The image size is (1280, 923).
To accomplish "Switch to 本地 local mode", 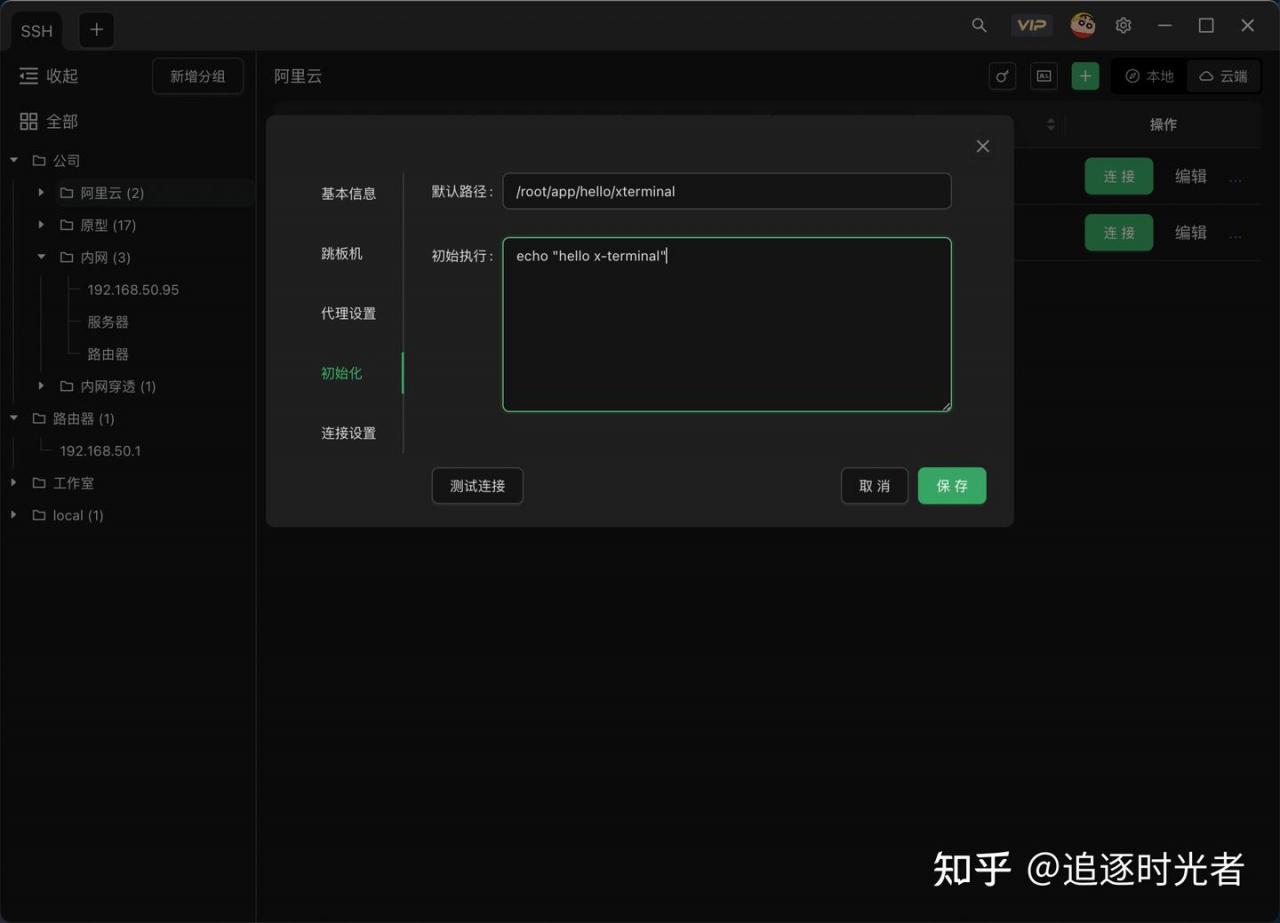I will pyautogui.click(x=1149, y=76).
